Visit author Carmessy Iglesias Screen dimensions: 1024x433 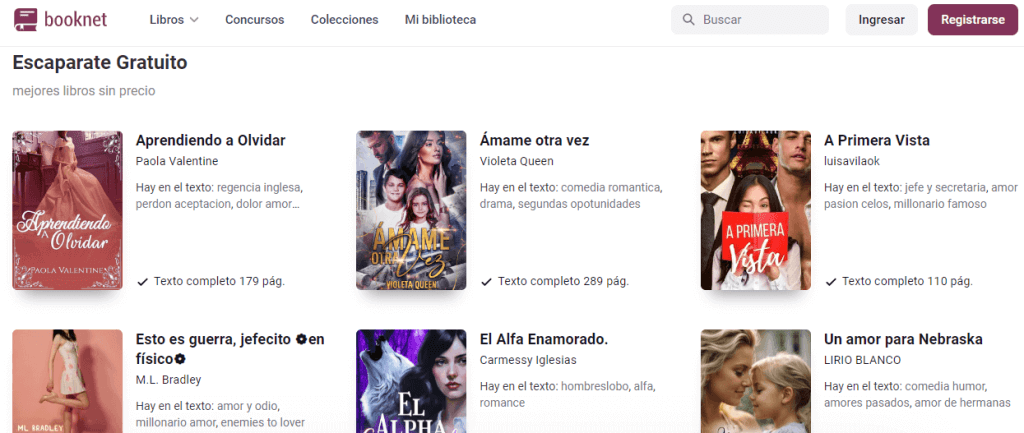[x=528, y=361]
